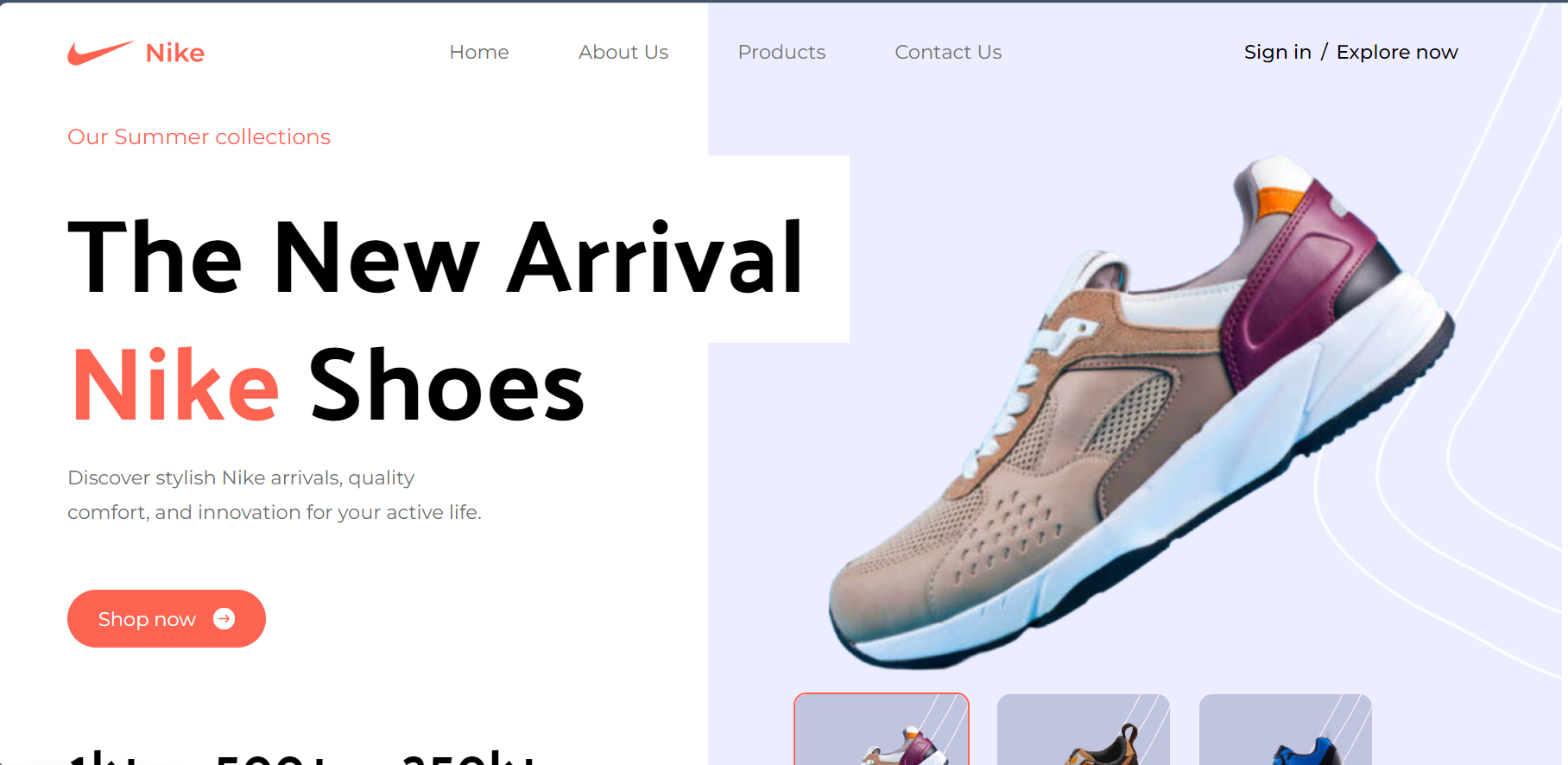This screenshot has width=1568, height=765.
Task: Click the red Nike word in headline
Action: point(175,385)
